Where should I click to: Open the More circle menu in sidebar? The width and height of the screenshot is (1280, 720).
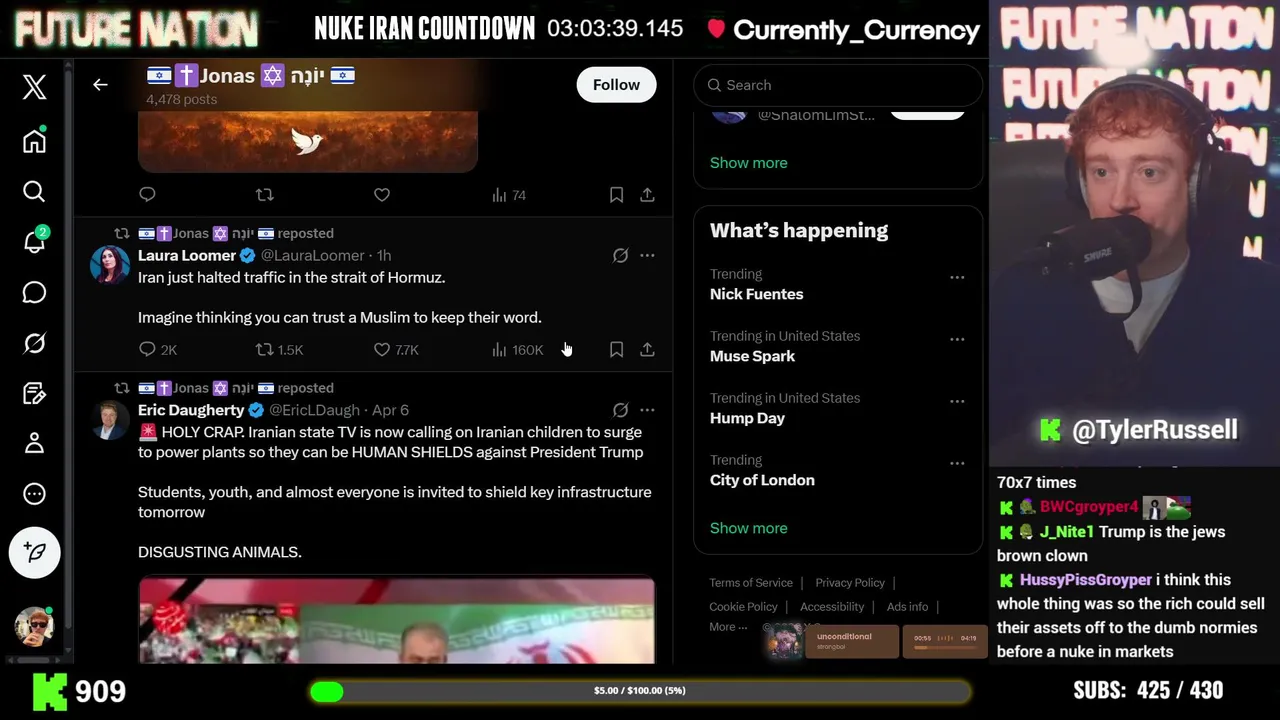pyautogui.click(x=34, y=494)
